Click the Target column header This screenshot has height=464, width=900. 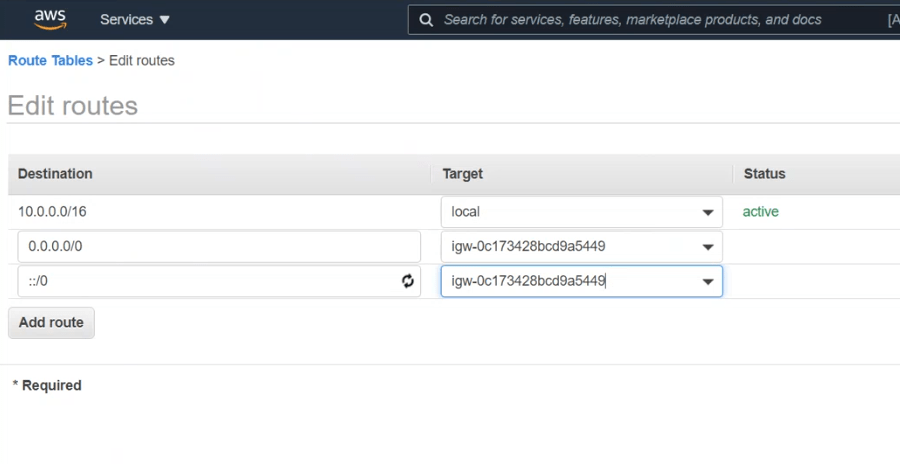(463, 174)
